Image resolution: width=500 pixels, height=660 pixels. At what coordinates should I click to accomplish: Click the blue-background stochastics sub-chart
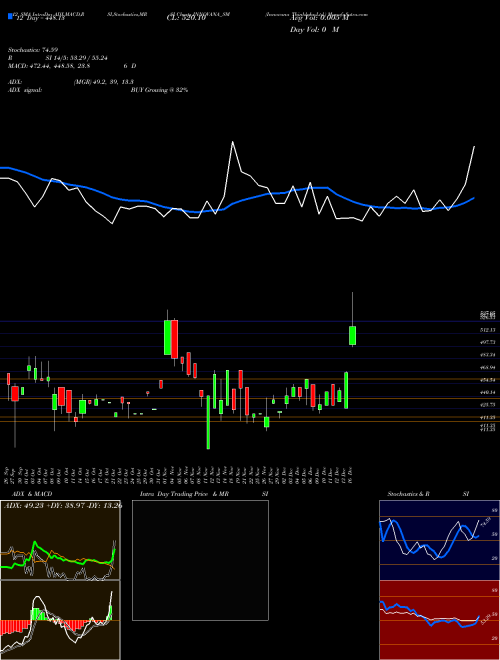[x=439, y=540]
